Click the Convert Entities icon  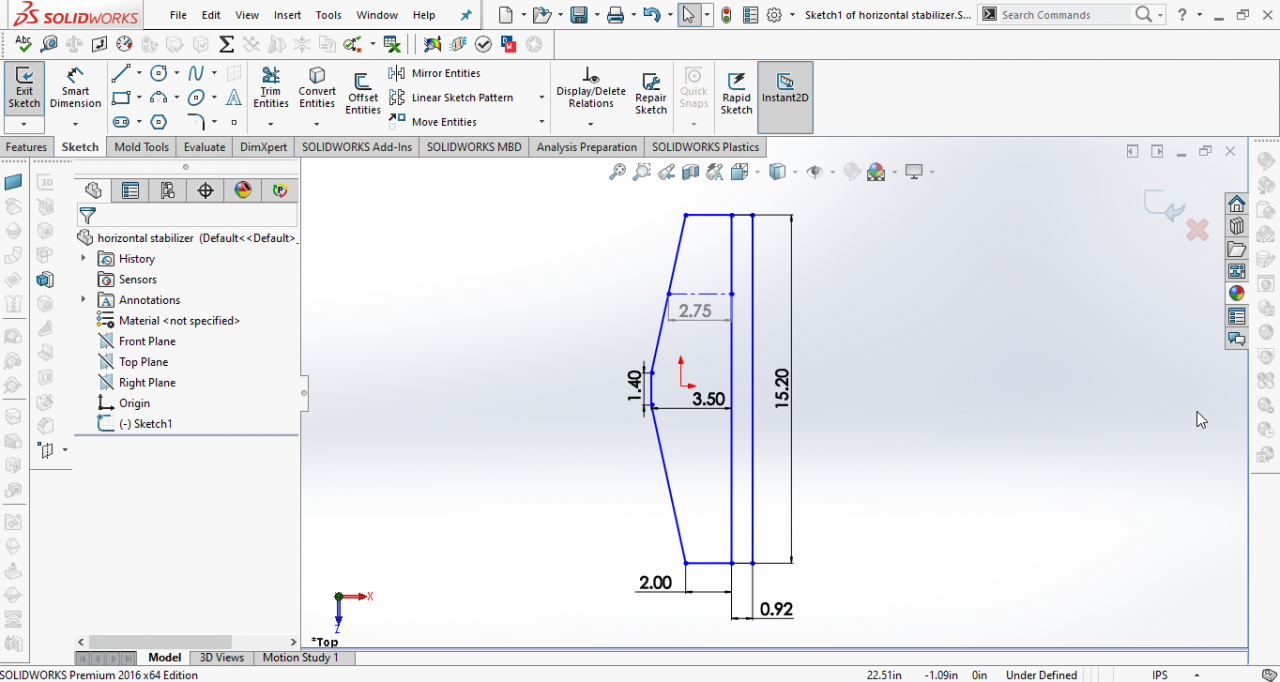click(x=317, y=89)
